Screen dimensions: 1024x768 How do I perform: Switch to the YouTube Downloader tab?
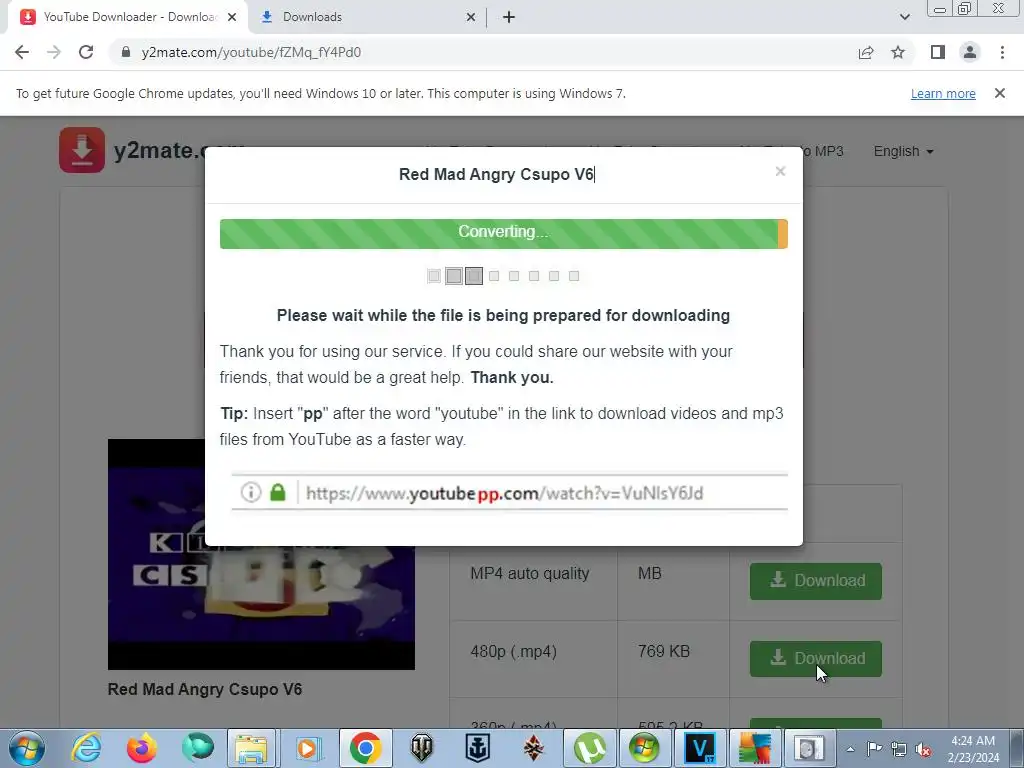[x=129, y=17]
